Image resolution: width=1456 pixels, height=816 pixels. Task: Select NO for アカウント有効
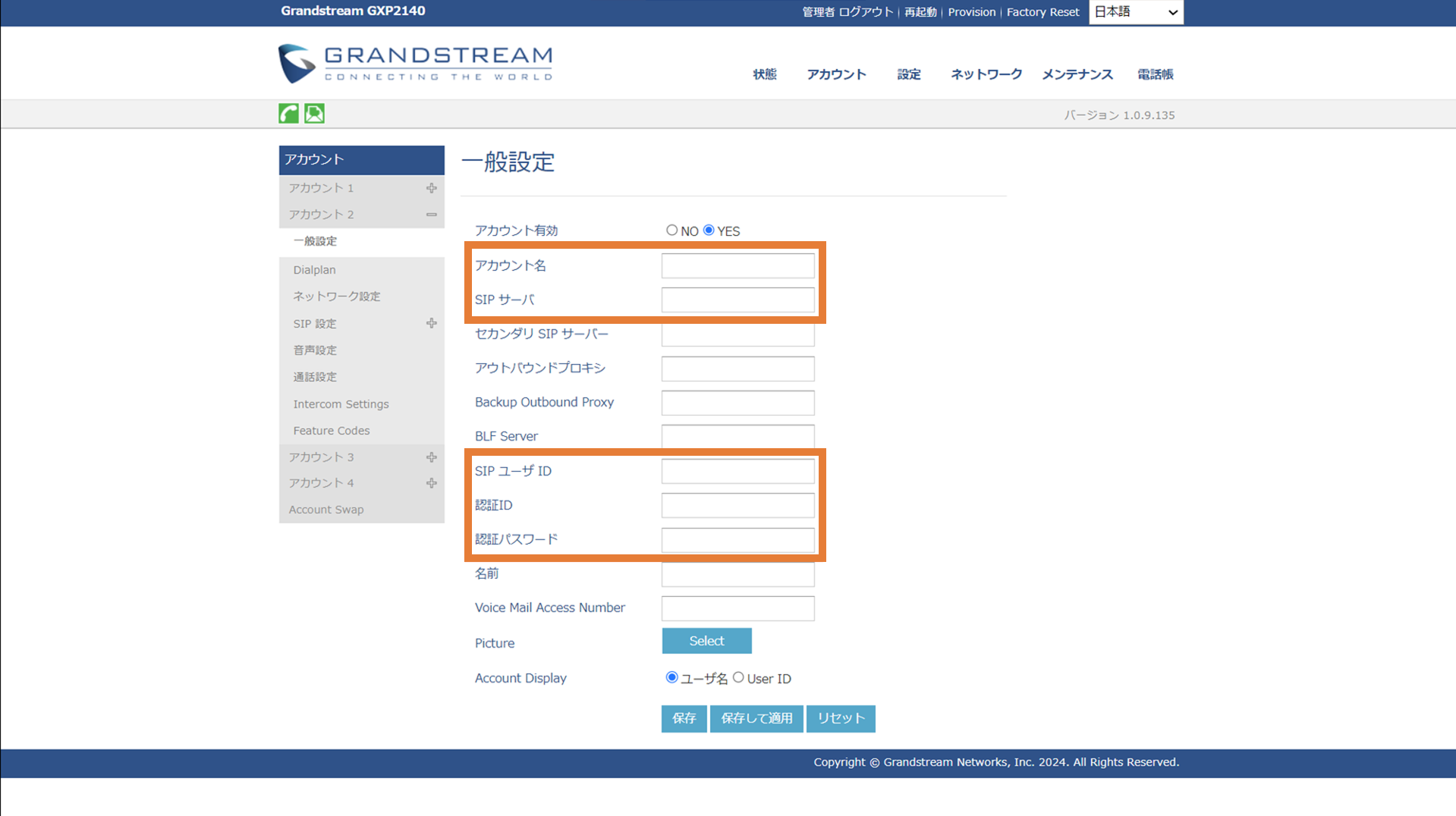click(671, 231)
